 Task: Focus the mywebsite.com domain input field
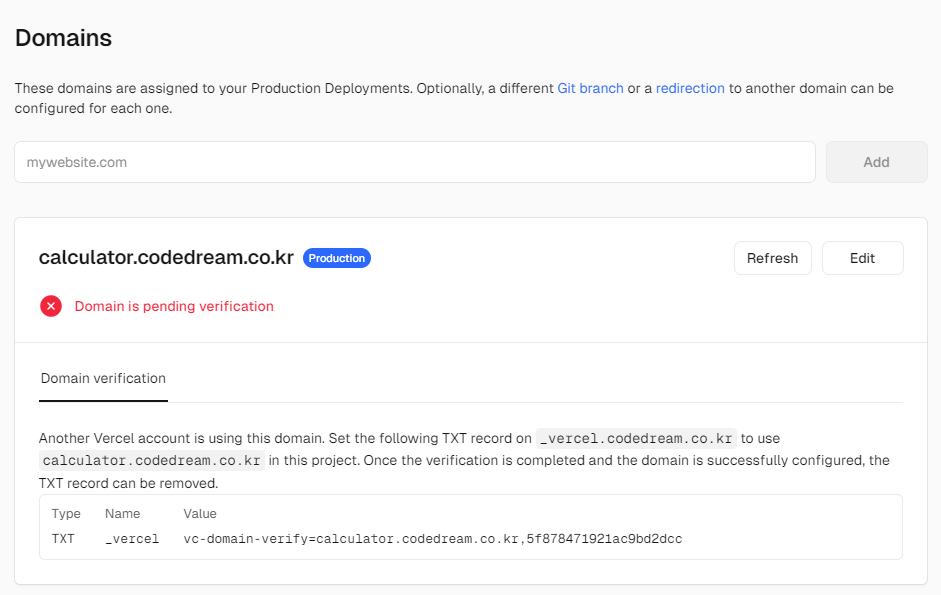pyautogui.click(x=415, y=162)
